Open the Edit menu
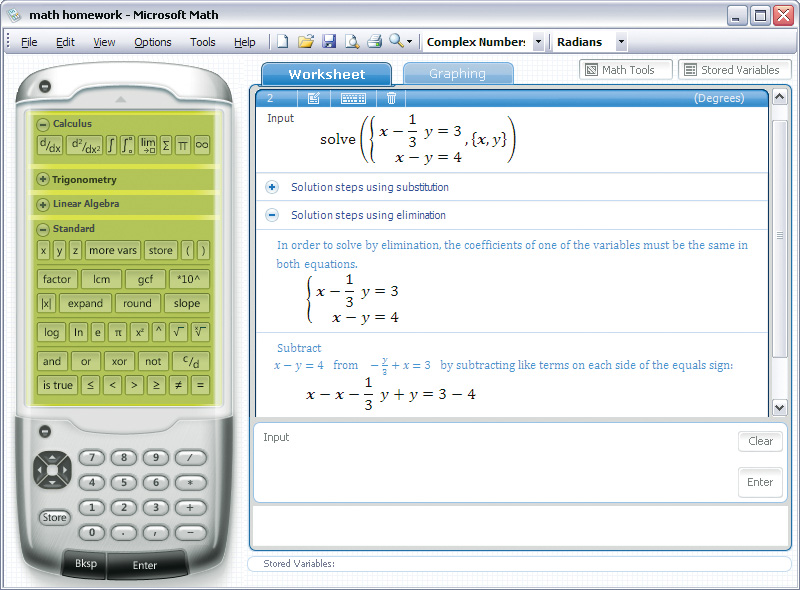 (x=65, y=42)
